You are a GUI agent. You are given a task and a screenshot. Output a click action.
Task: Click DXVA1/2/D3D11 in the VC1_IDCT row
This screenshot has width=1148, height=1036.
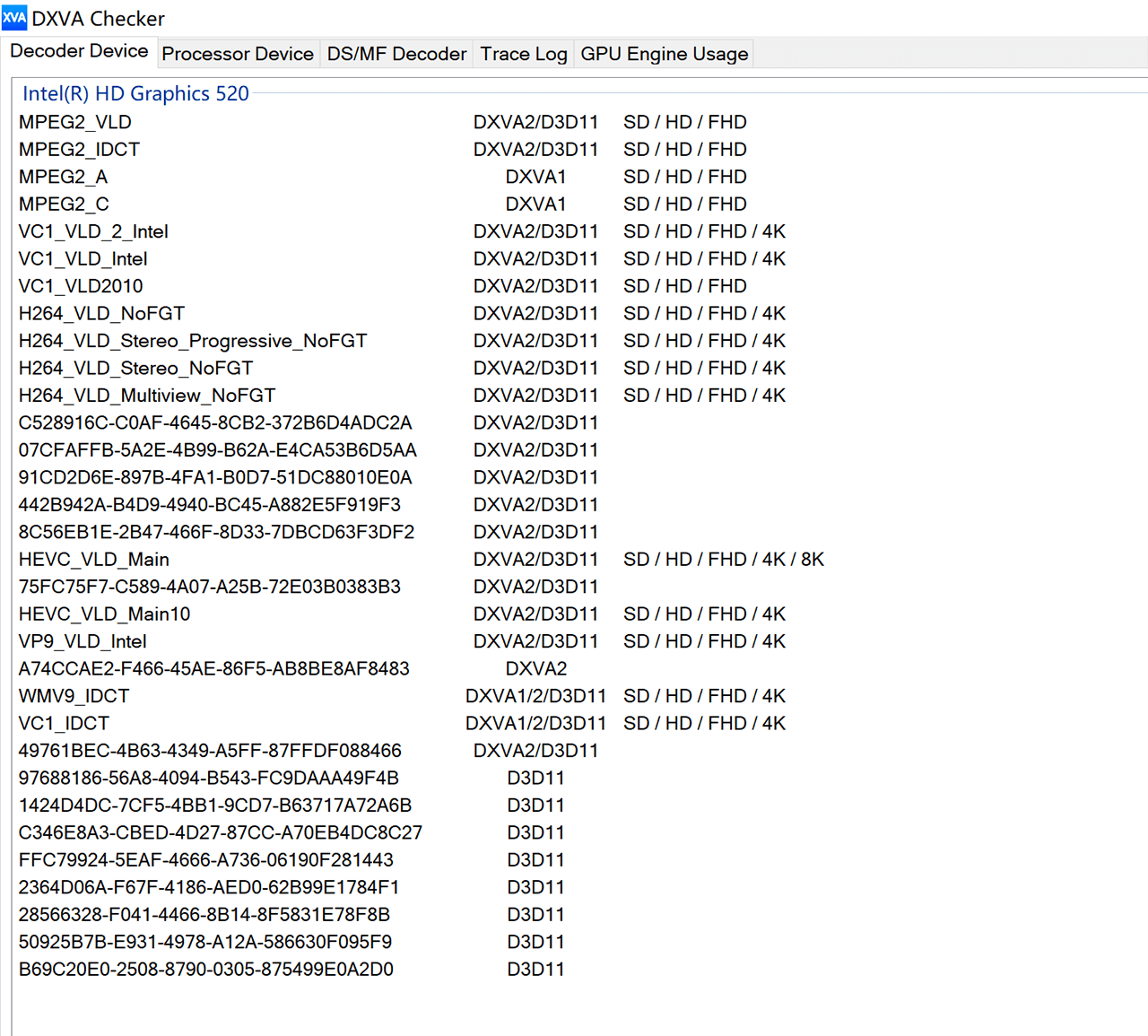tap(535, 724)
